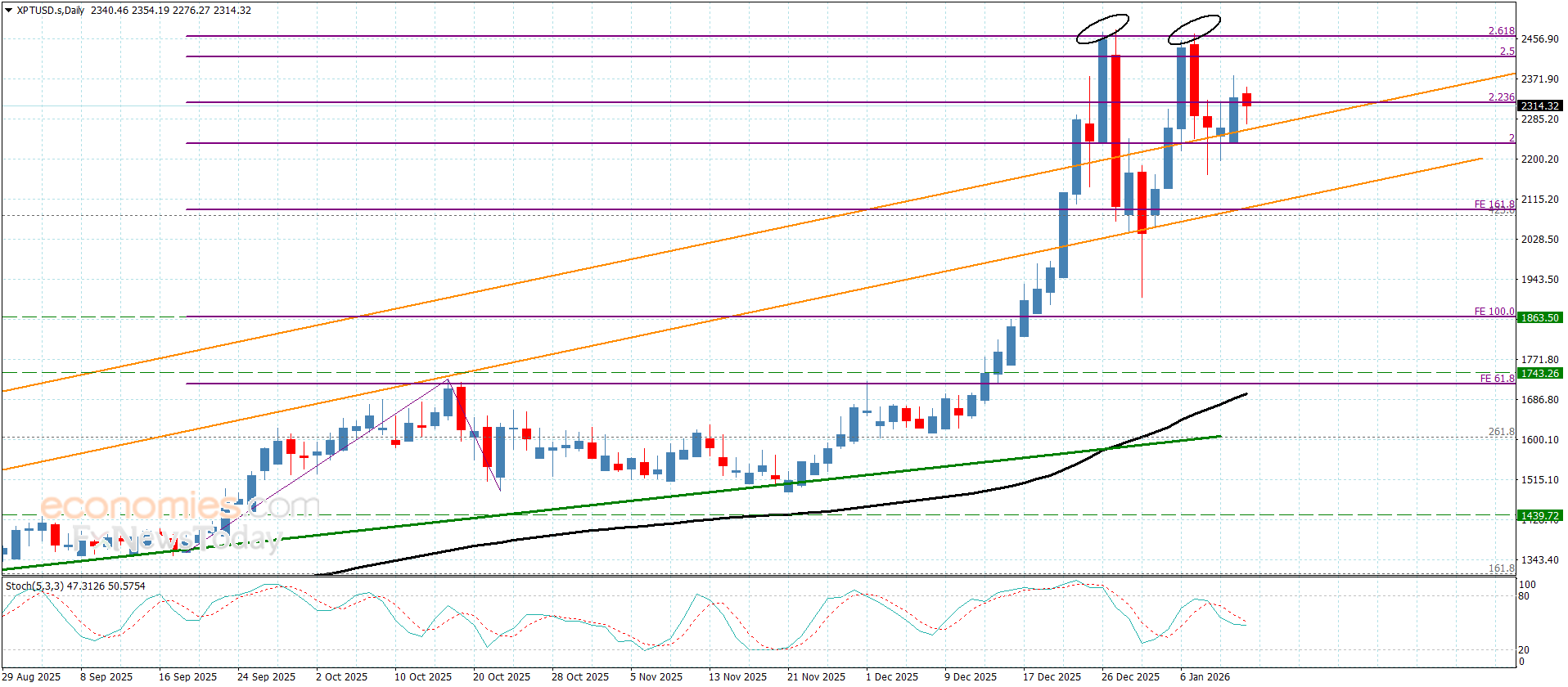This screenshot has height=687, width=1568.
Task: Select the FE 100.0 expansion label
Action: coord(1494,312)
